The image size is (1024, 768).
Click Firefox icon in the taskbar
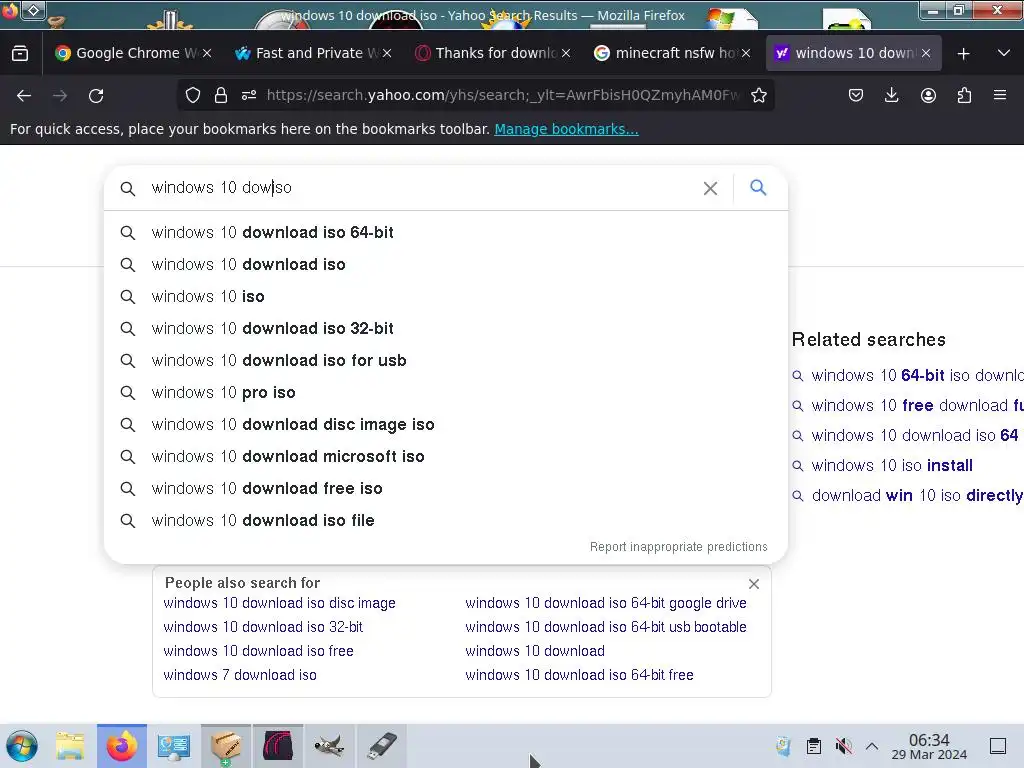pyautogui.click(x=121, y=746)
